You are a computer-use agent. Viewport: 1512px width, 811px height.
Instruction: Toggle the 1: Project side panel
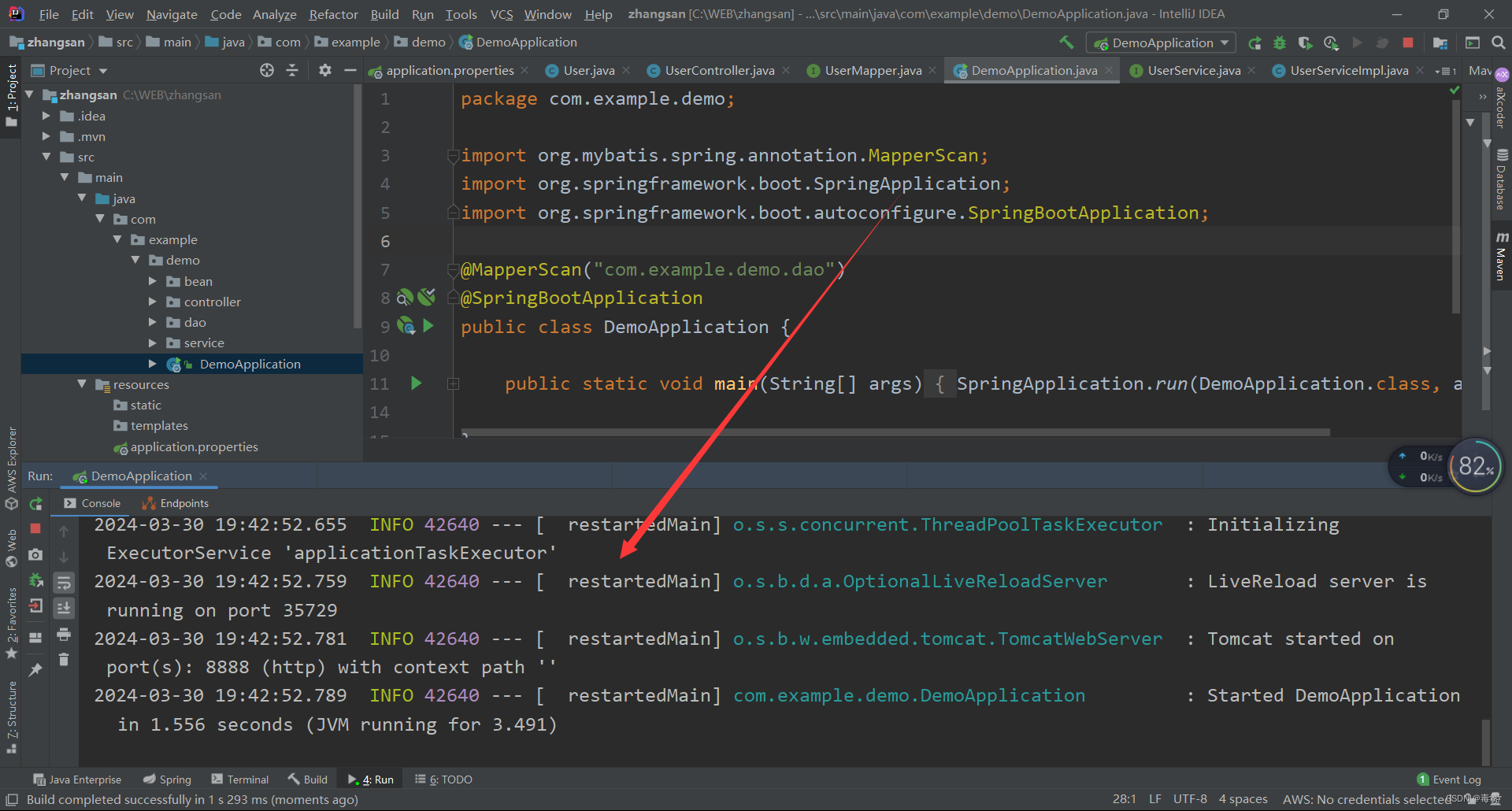pyautogui.click(x=11, y=96)
